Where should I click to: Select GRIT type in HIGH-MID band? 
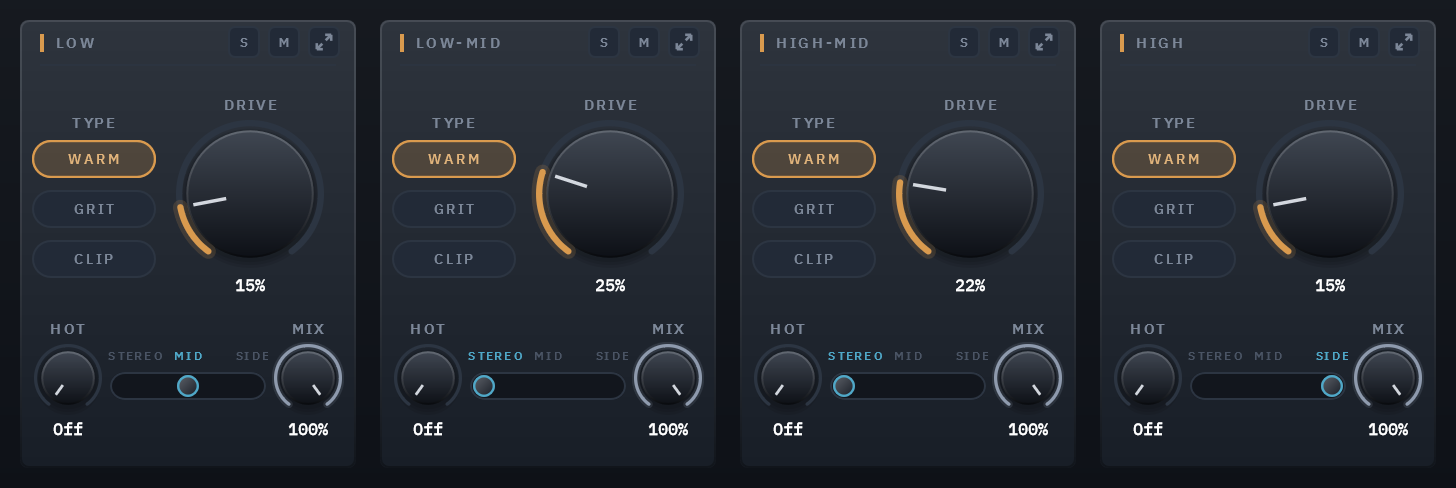(x=814, y=209)
